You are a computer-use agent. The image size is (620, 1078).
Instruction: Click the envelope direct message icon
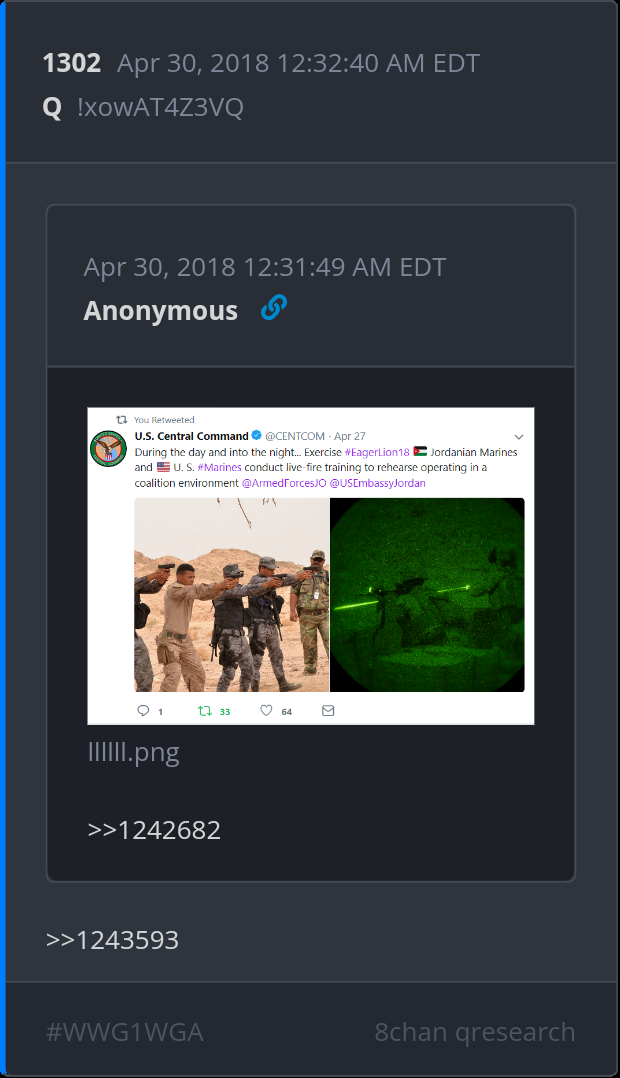tap(328, 710)
